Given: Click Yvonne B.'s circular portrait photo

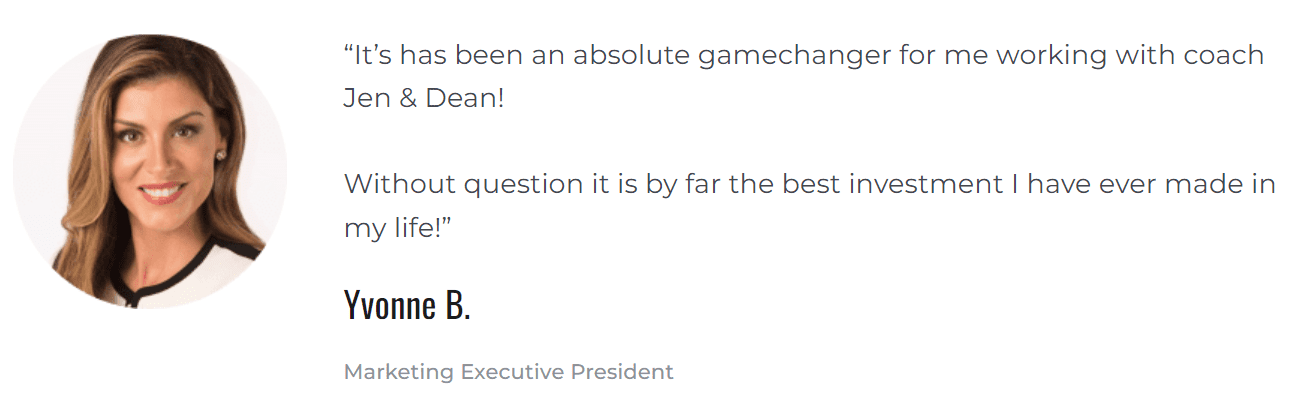Looking at the screenshot, I should click(x=150, y=172).
